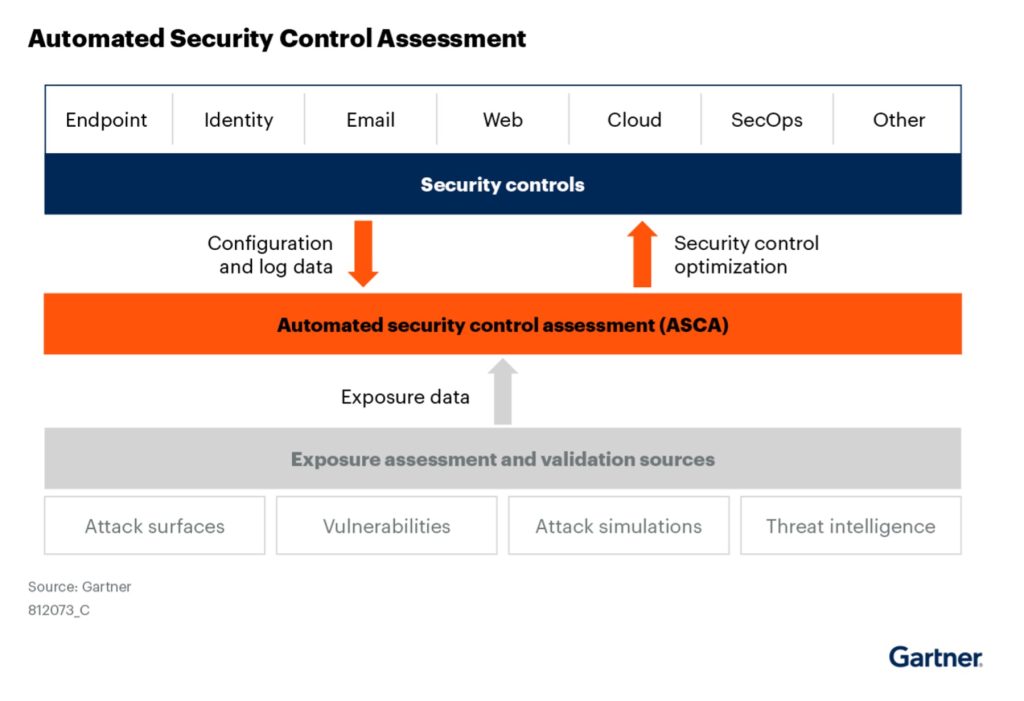This screenshot has width=1024, height=701.
Task: Click the Exposure assessment and validation sources bar
Action: pos(502,460)
